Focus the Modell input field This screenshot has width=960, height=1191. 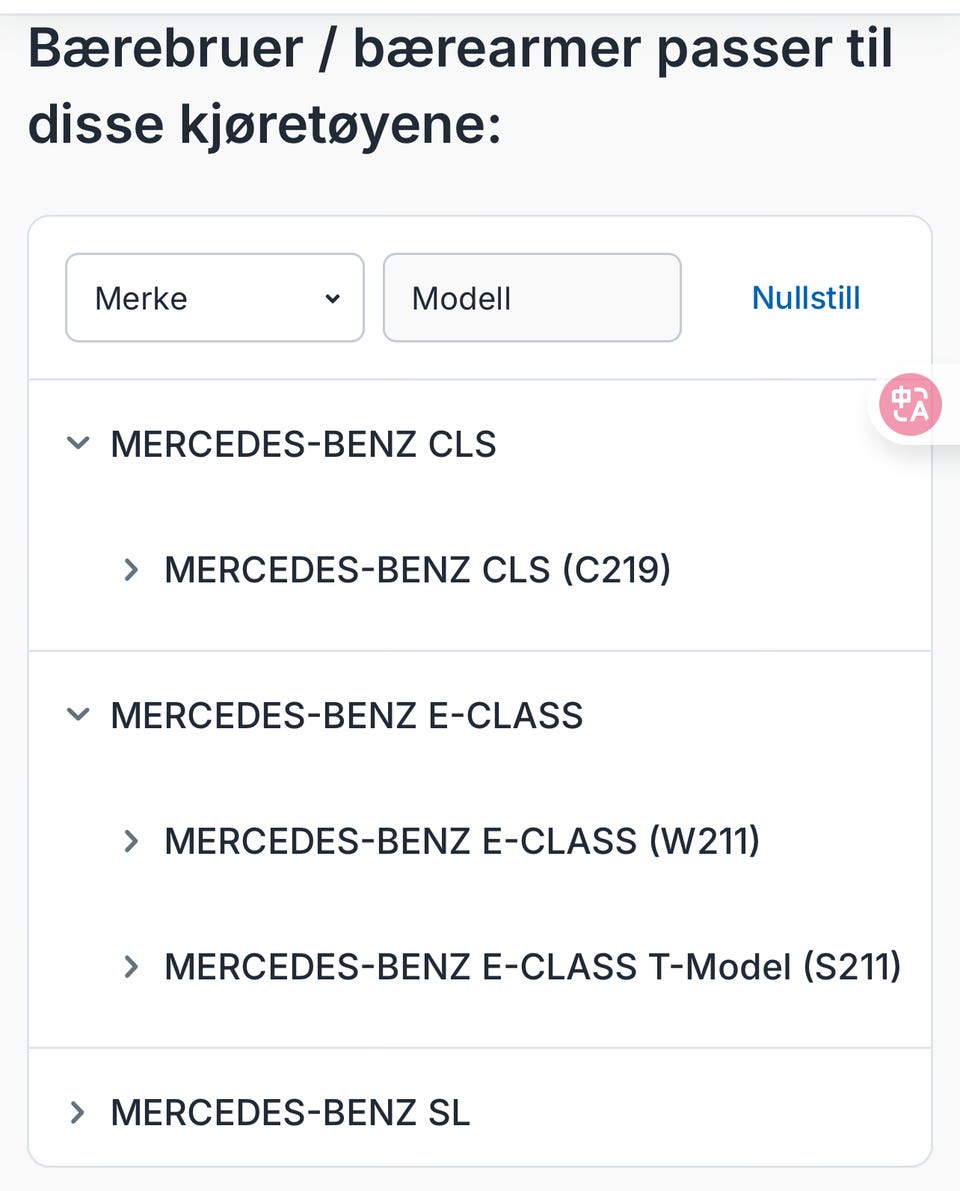[x=532, y=298]
